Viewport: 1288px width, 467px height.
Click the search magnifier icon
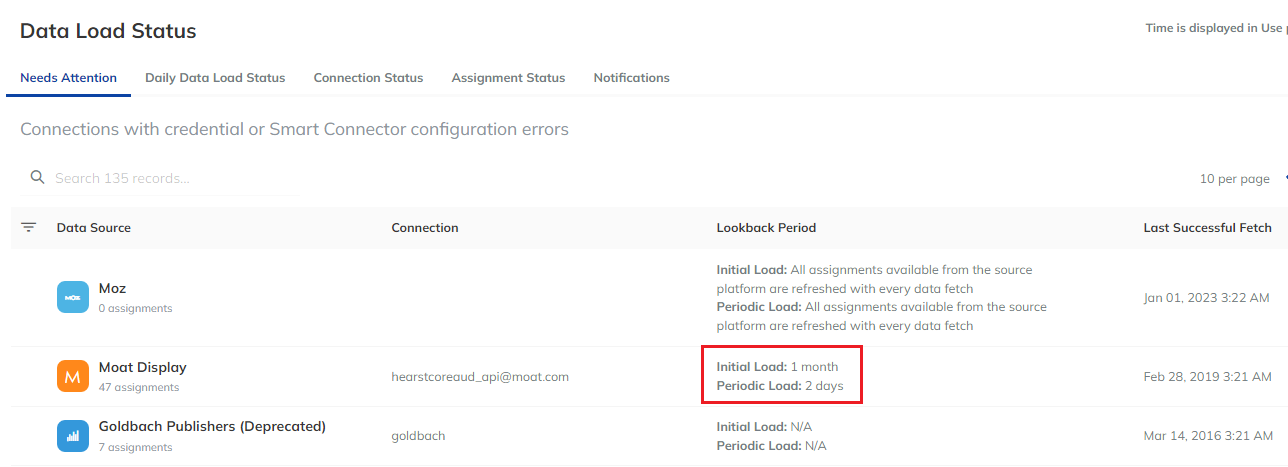point(38,178)
